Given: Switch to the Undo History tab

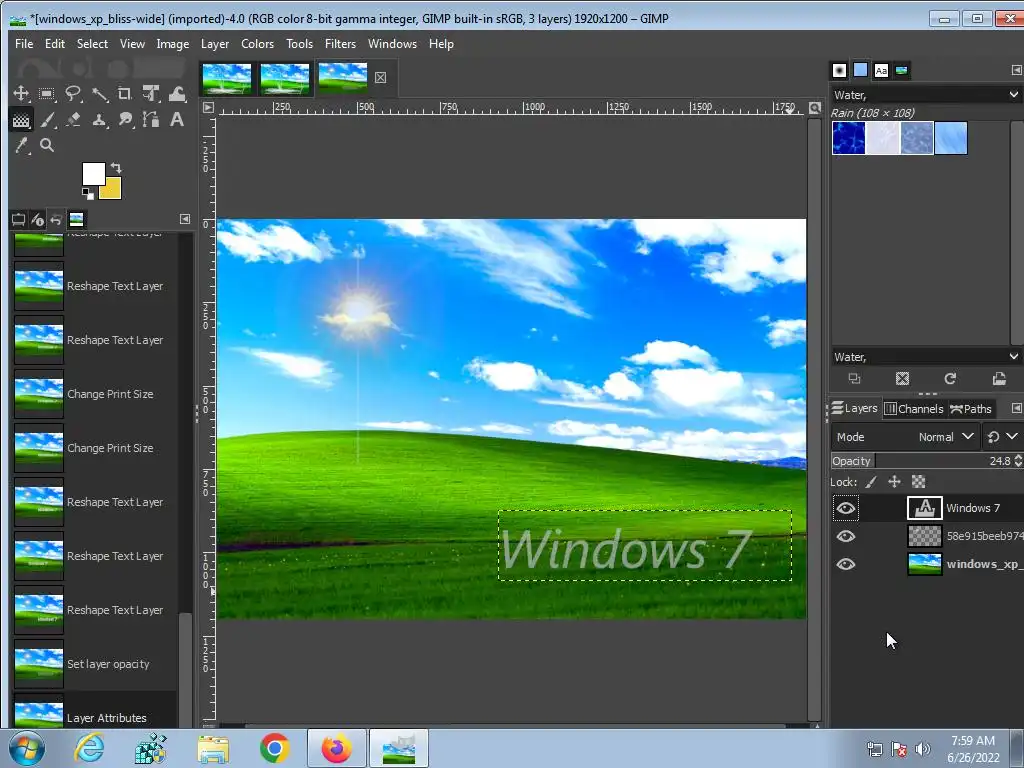Looking at the screenshot, I should (56, 219).
